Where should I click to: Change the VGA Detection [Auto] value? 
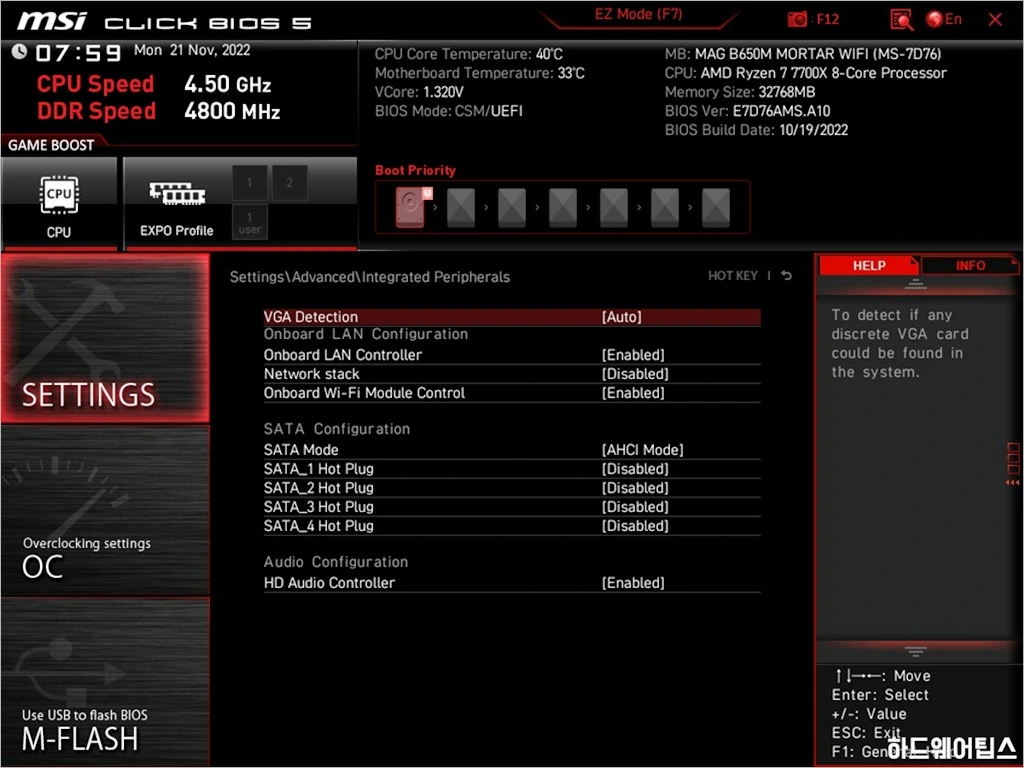coord(621,317)
